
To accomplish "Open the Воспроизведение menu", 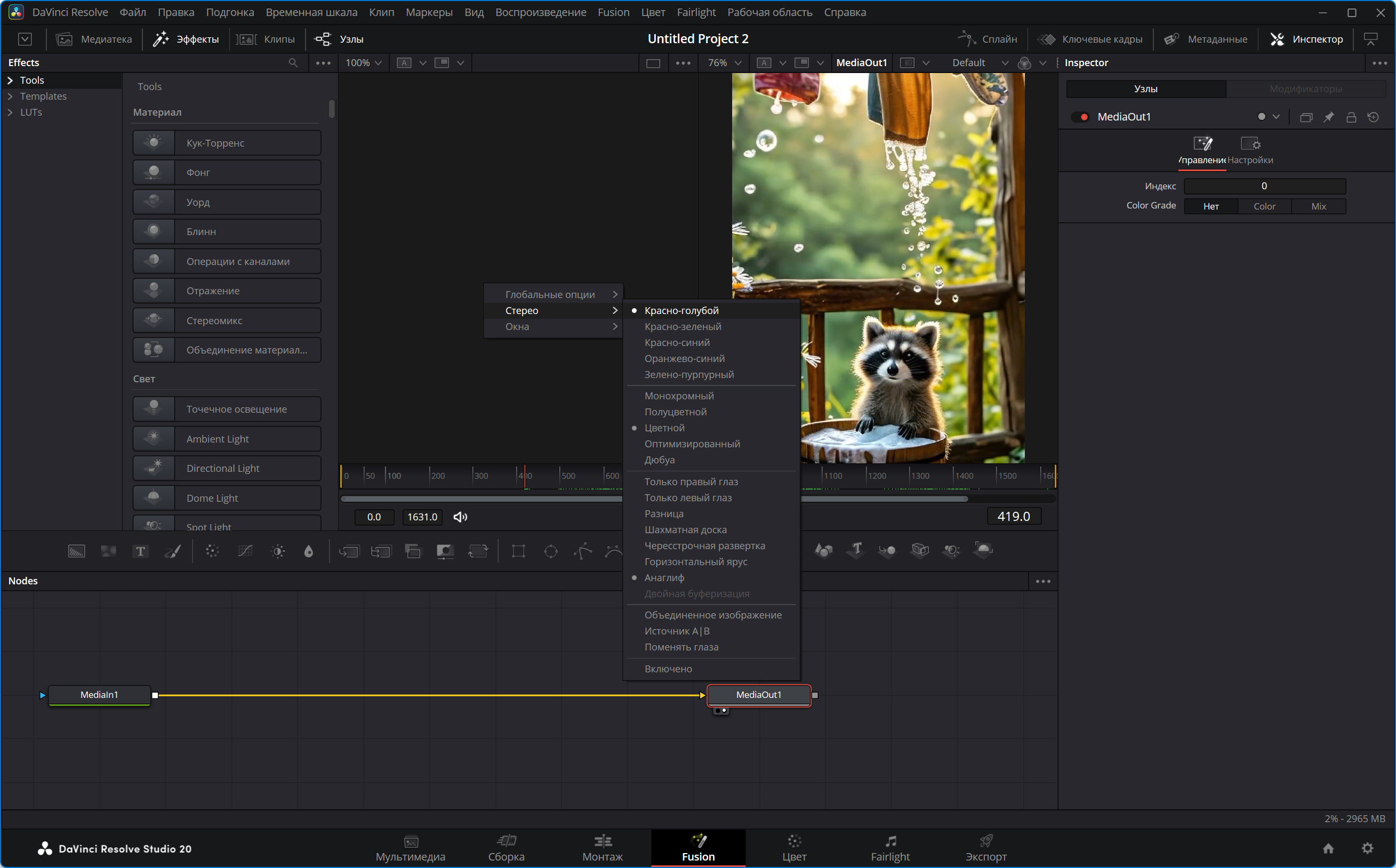I will pyautogui.click(x=540, y=12).
